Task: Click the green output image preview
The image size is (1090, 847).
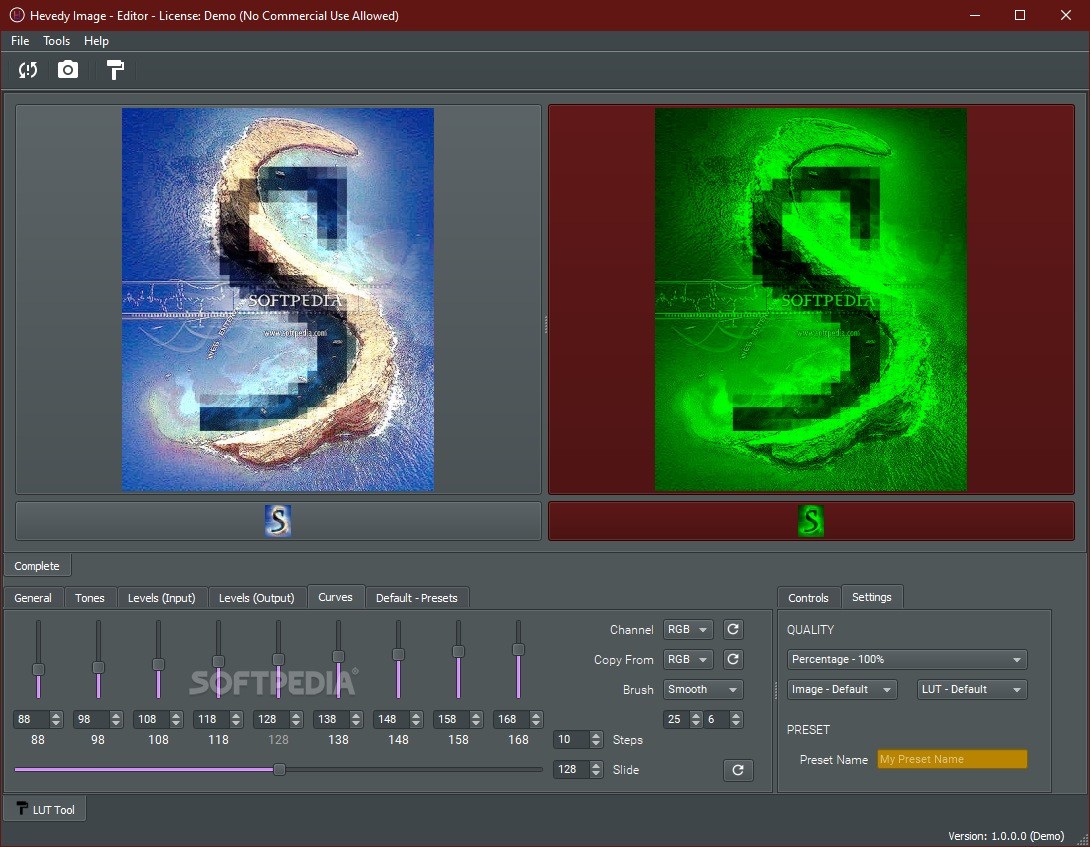Action: coord(811,299)
